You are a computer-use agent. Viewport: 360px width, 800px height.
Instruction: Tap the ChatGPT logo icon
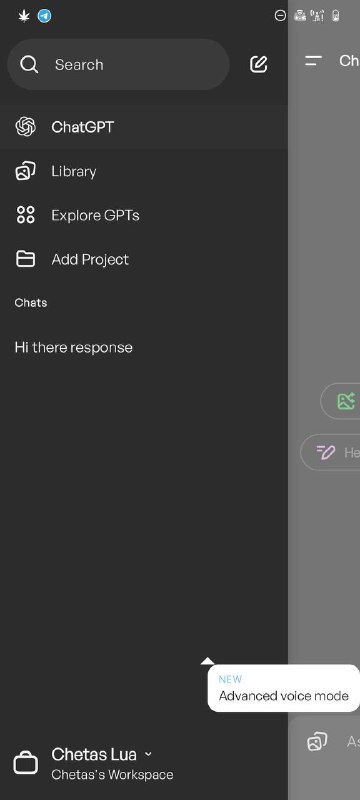25,127
